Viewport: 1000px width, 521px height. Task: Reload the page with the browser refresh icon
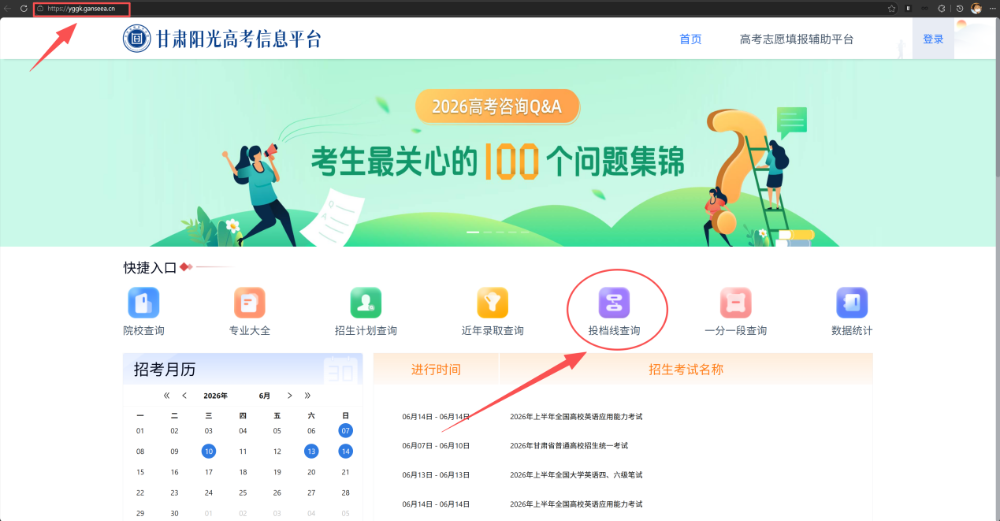(x=24, y=8)
